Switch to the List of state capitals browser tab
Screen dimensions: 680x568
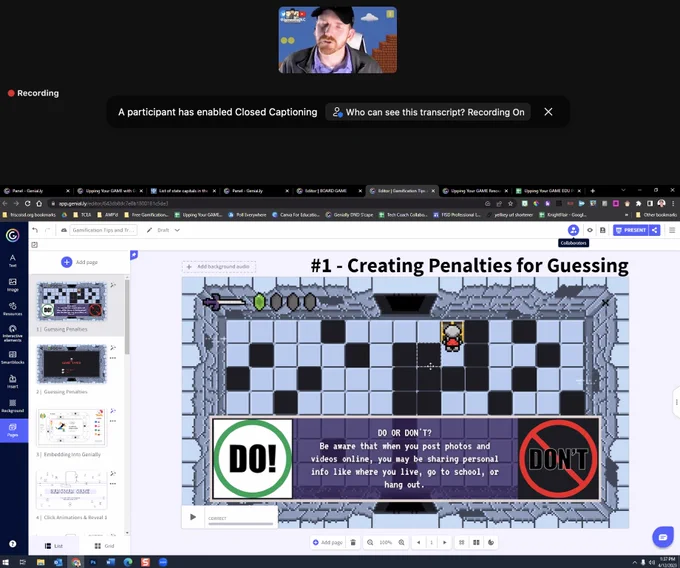coord(183,191)
